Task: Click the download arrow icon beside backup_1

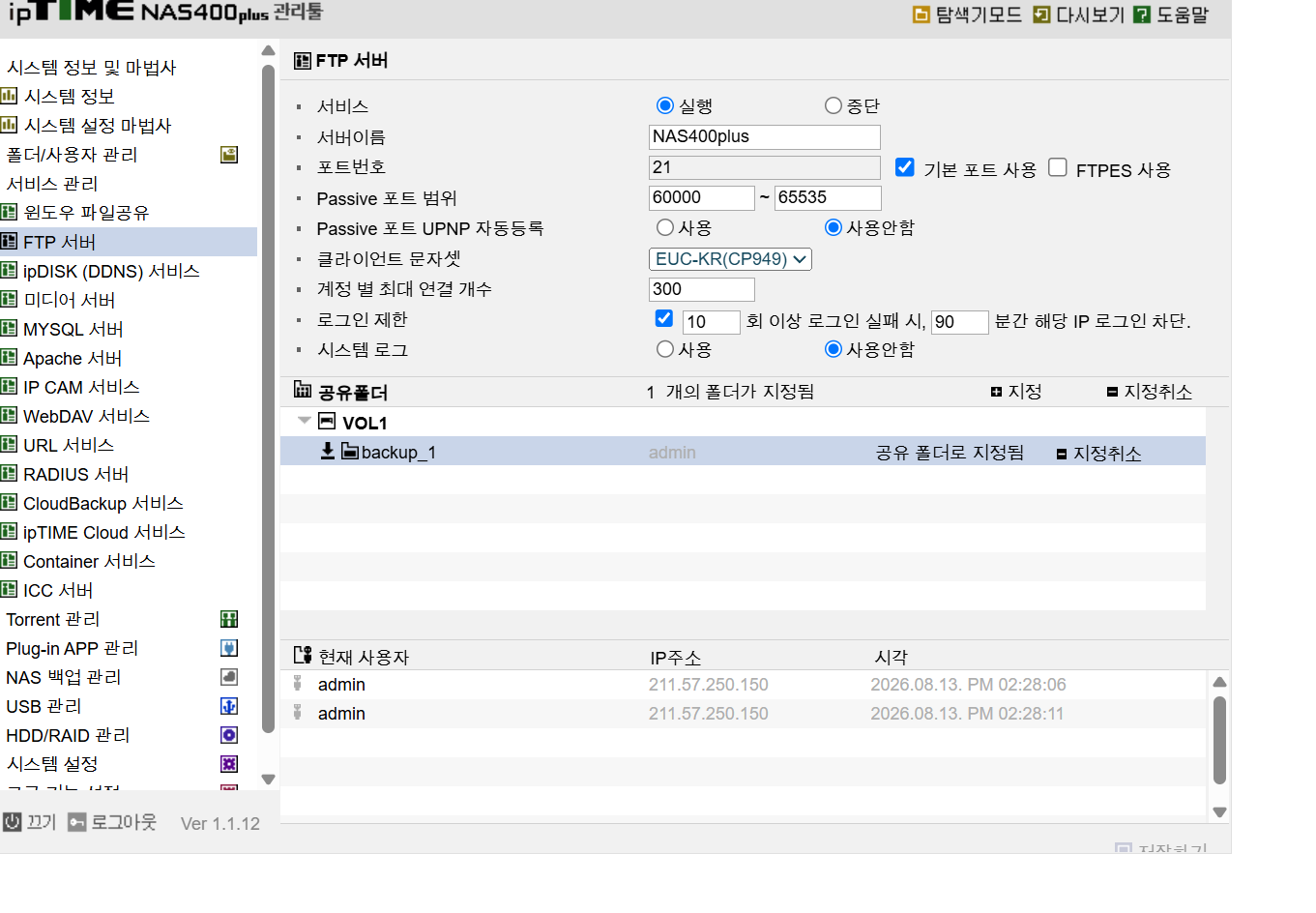Action: pyautogui.click(x=328, y=451)
